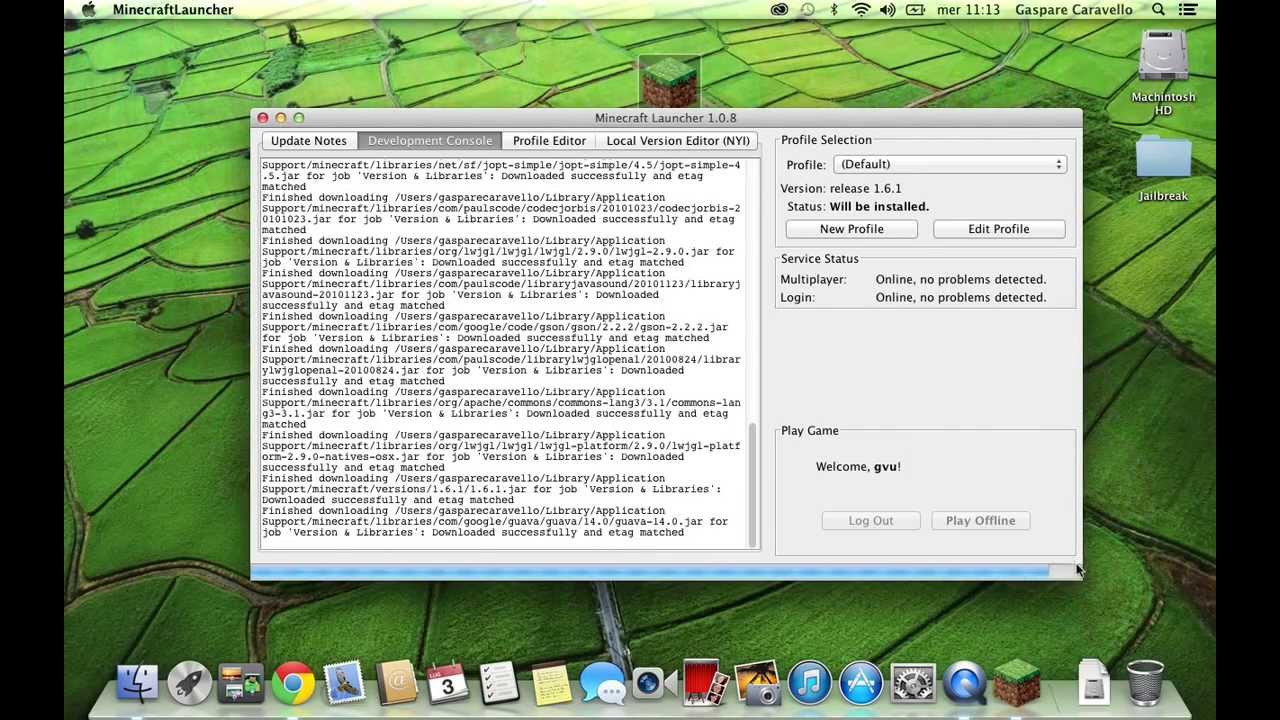Click battery charging status icon
Viewport: 1280px width, 720px height.
tap(915, 10)
